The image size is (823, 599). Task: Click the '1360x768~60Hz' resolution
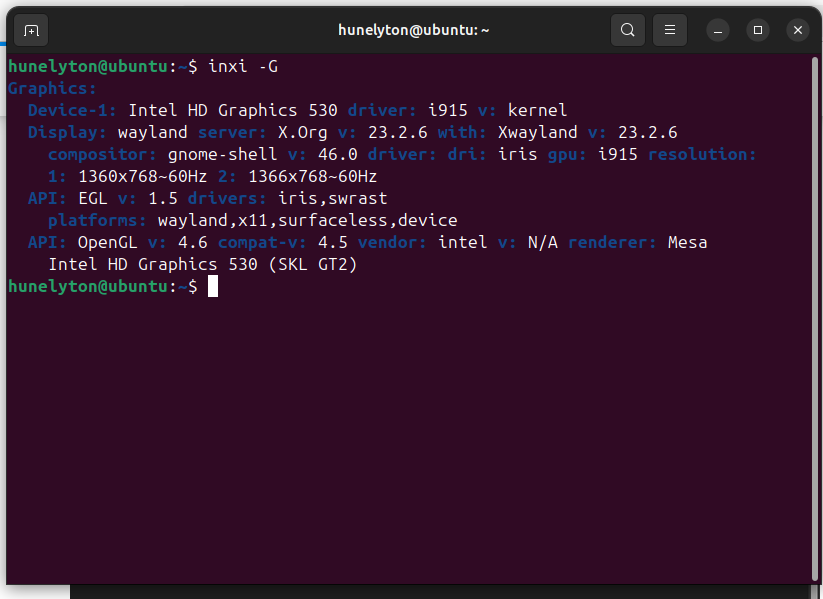[x=142, y=177]
